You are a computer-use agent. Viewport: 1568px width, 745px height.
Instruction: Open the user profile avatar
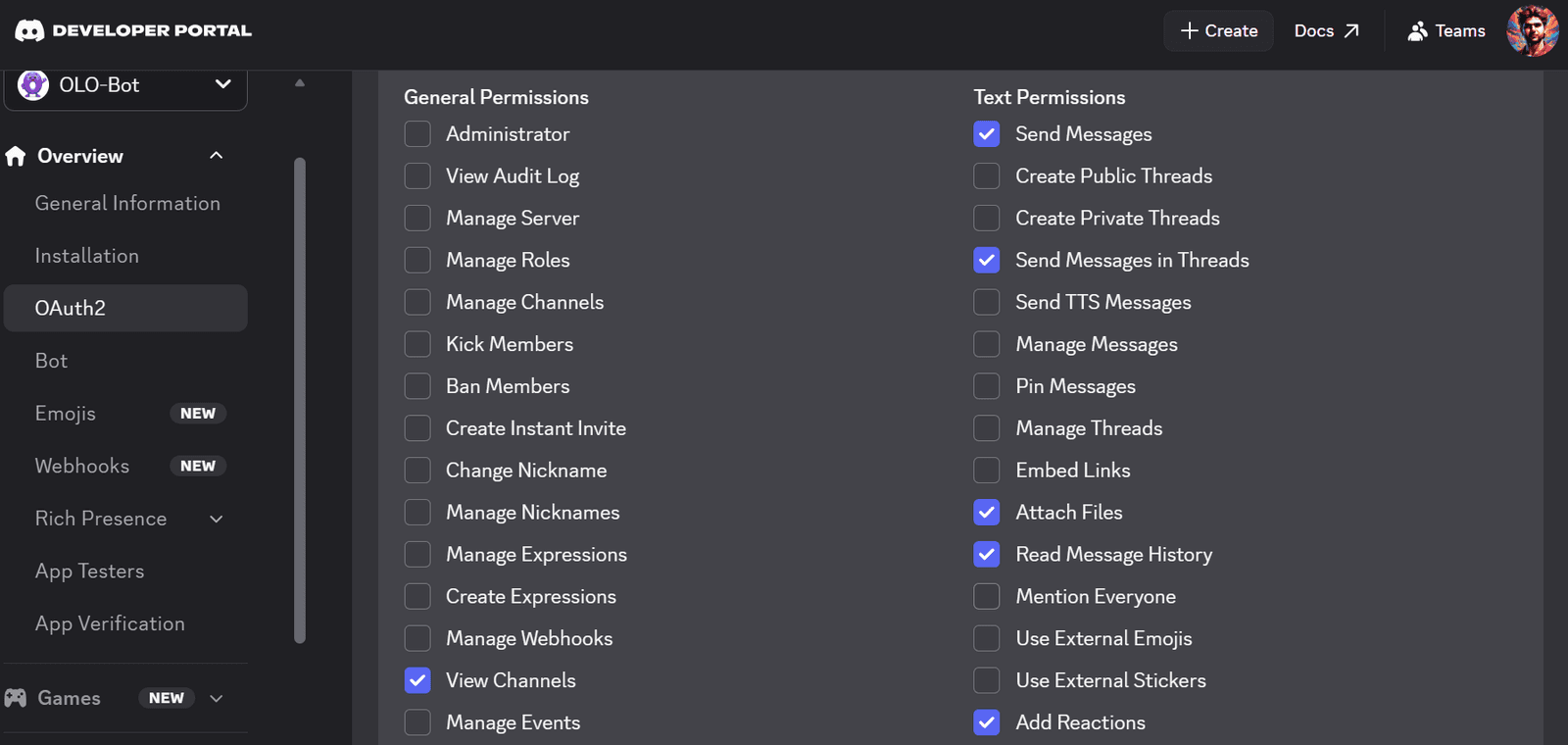pos(1533,30)
